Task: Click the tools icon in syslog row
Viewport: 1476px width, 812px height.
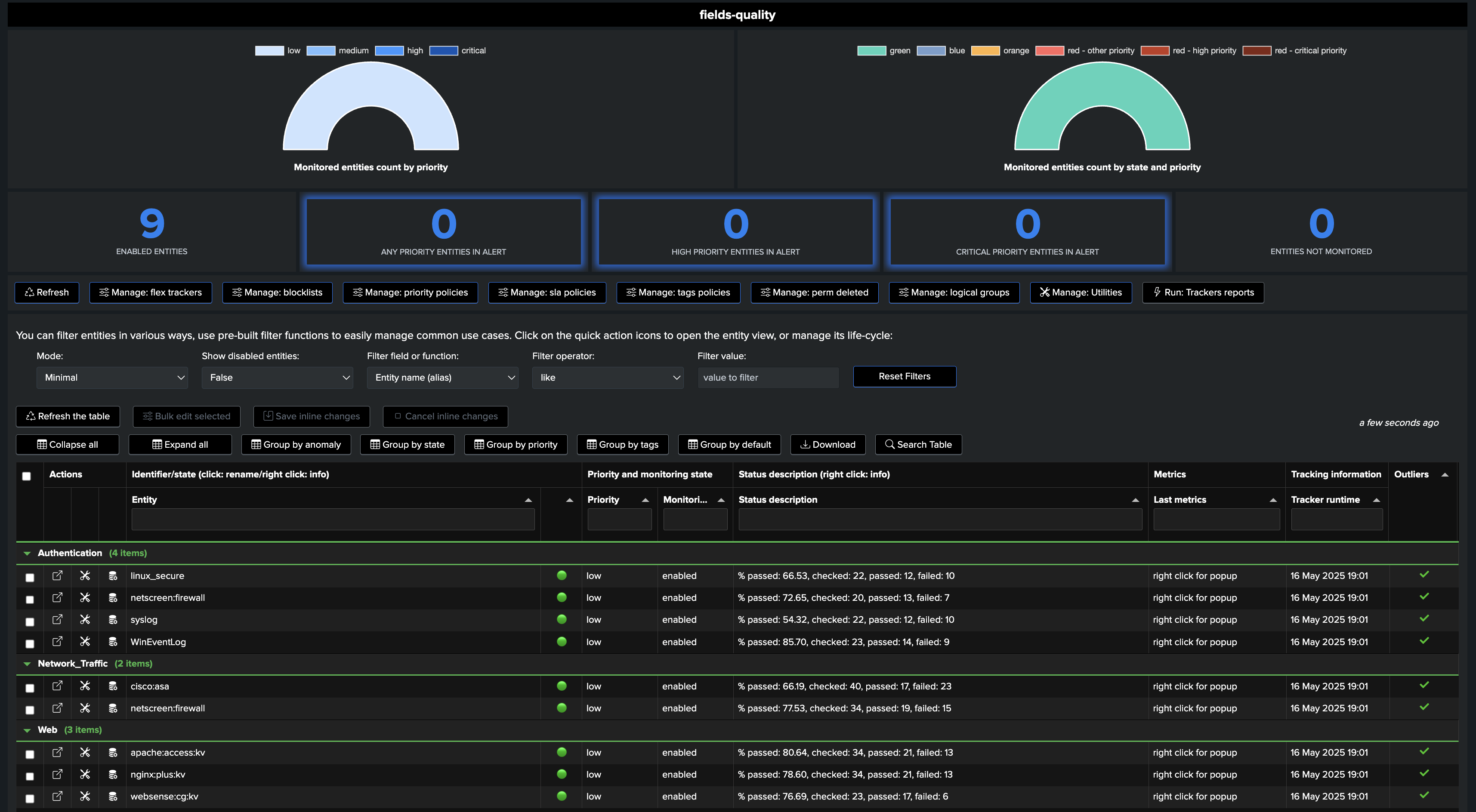Action: coord(85,620)
